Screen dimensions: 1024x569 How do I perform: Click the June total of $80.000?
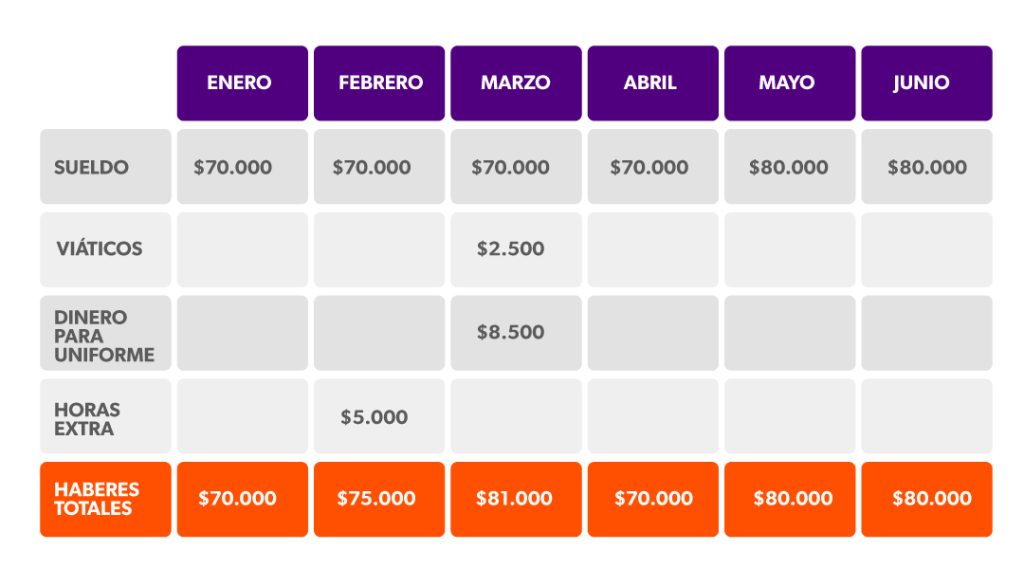(x=927, y=500)
